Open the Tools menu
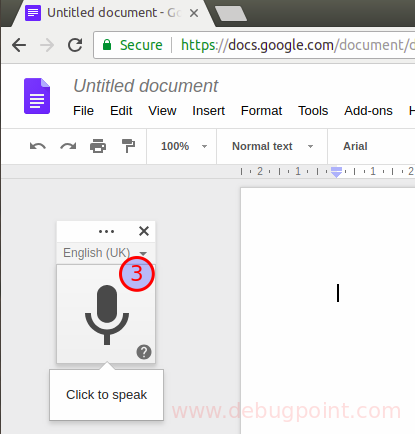The width and height of the screenshot is (415, 434). click(313, 111)
